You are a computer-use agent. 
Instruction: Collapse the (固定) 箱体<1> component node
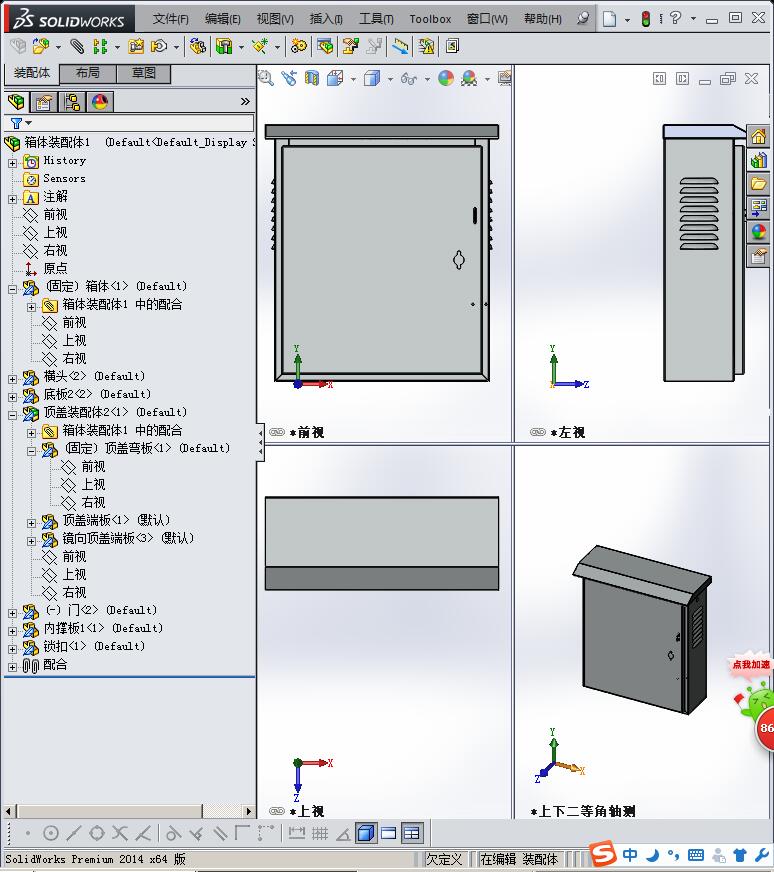click(12, 289)
